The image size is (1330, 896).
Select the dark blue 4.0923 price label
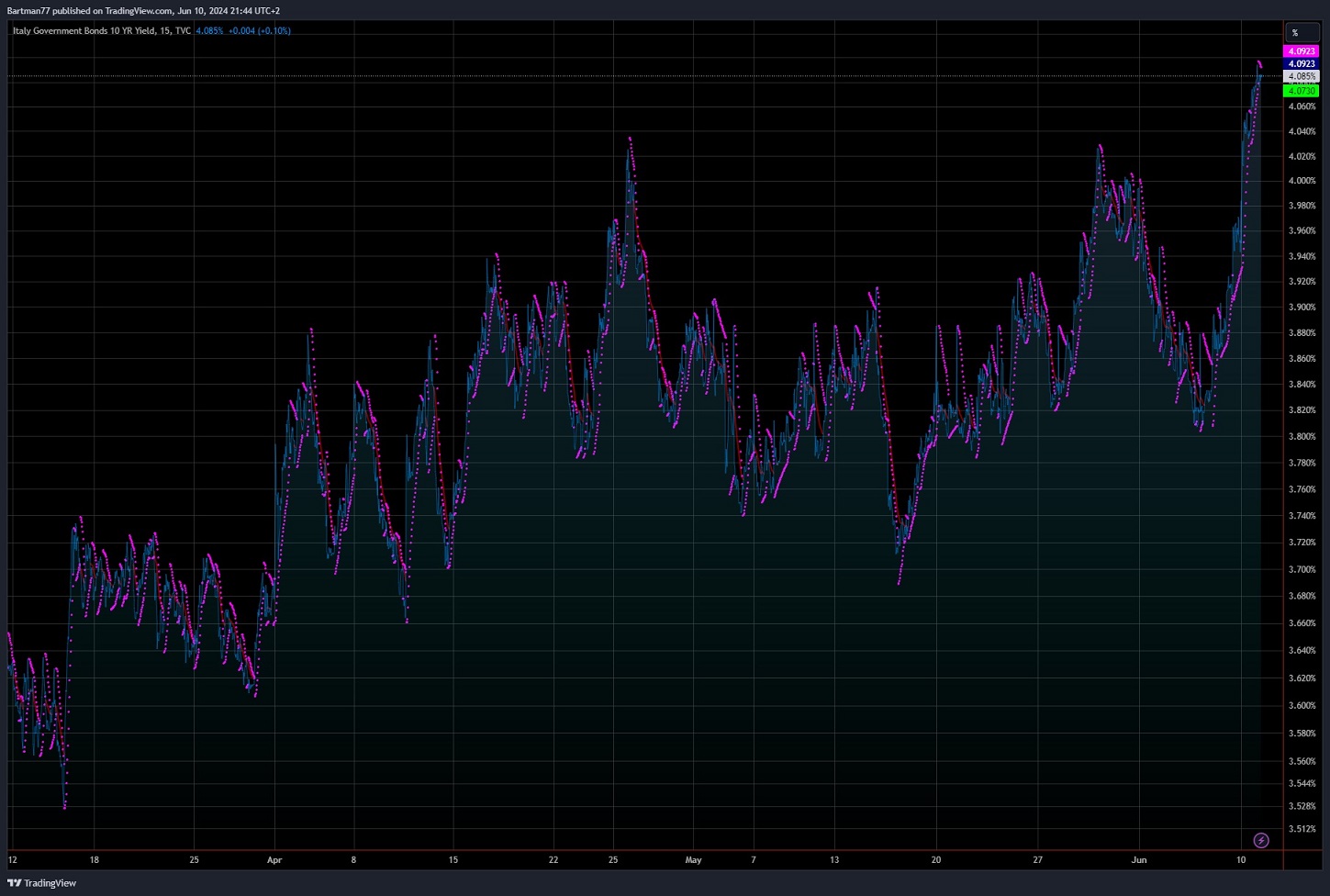(1301, 64)
